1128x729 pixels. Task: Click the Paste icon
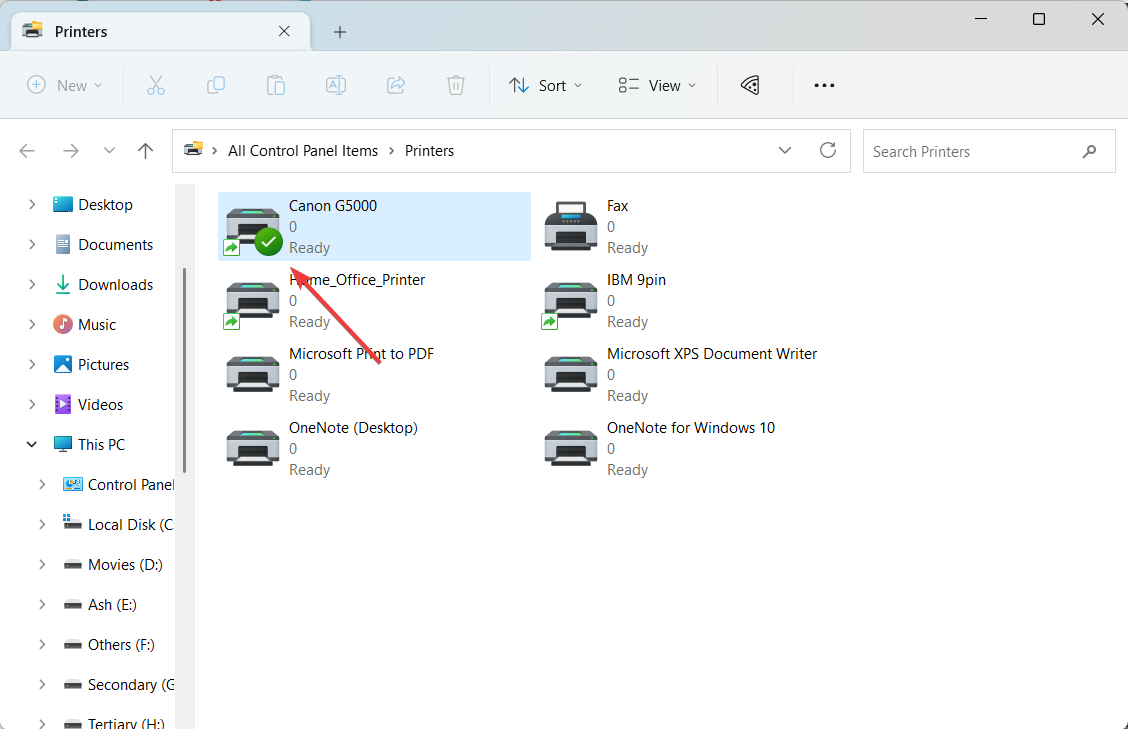coord(276,85)
